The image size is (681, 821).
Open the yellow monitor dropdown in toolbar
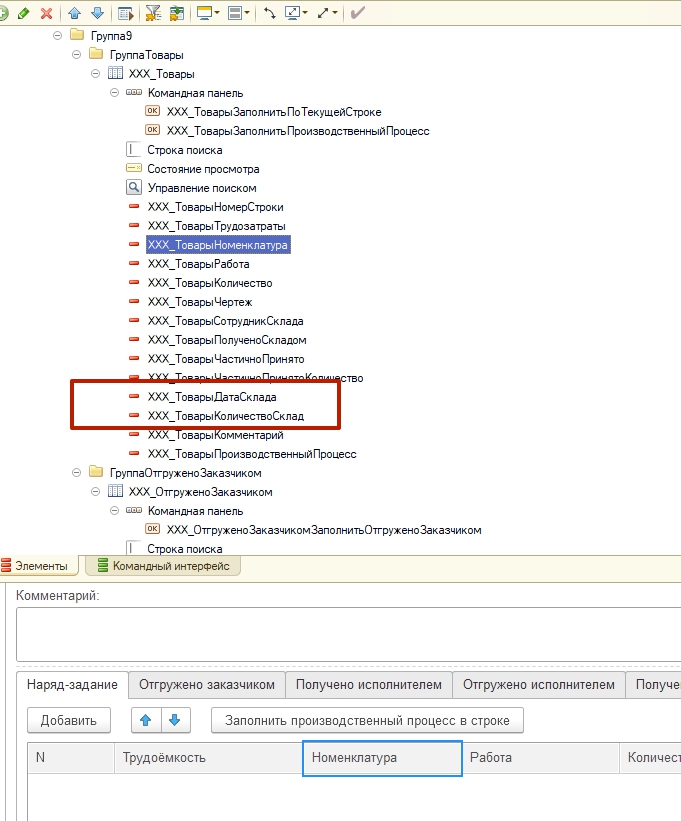[x=208, y=13]
